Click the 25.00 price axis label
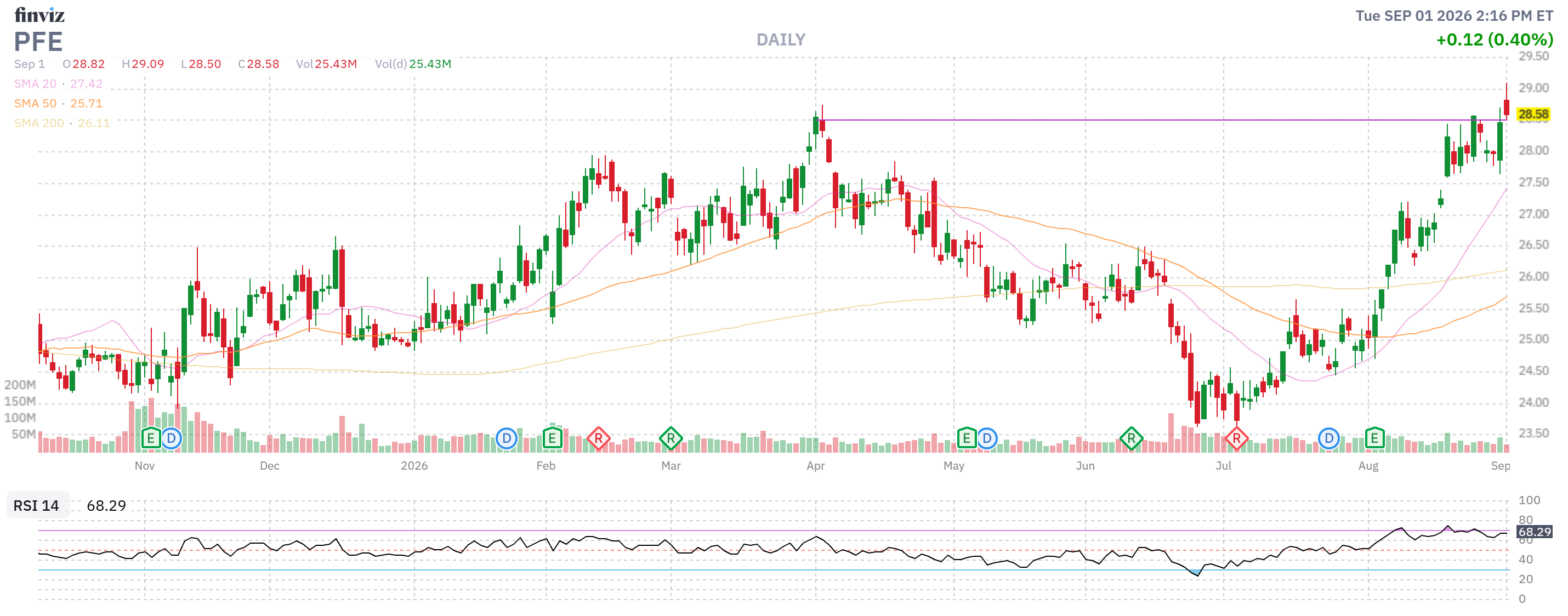 pyautogui.click(x=1533, y=340)
